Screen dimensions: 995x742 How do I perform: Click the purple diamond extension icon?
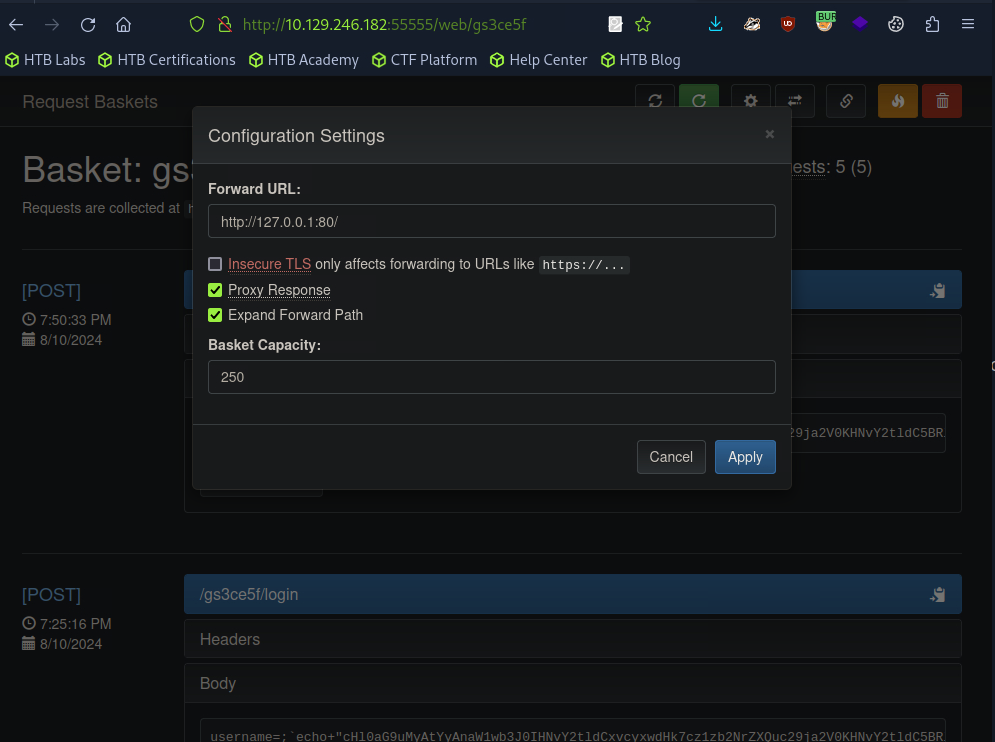point(860,24)
